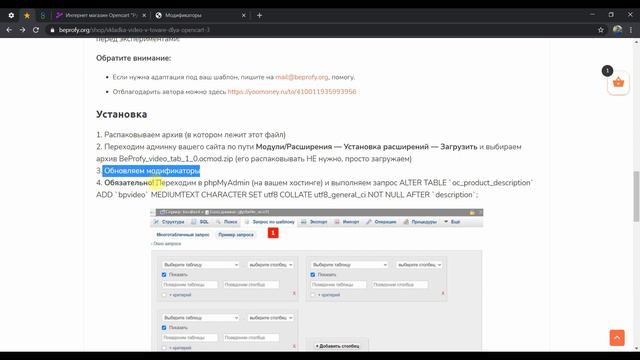Click the + Добавить столбец button
Viewport: 640px width, 360px height.
[x=338, y=346]
